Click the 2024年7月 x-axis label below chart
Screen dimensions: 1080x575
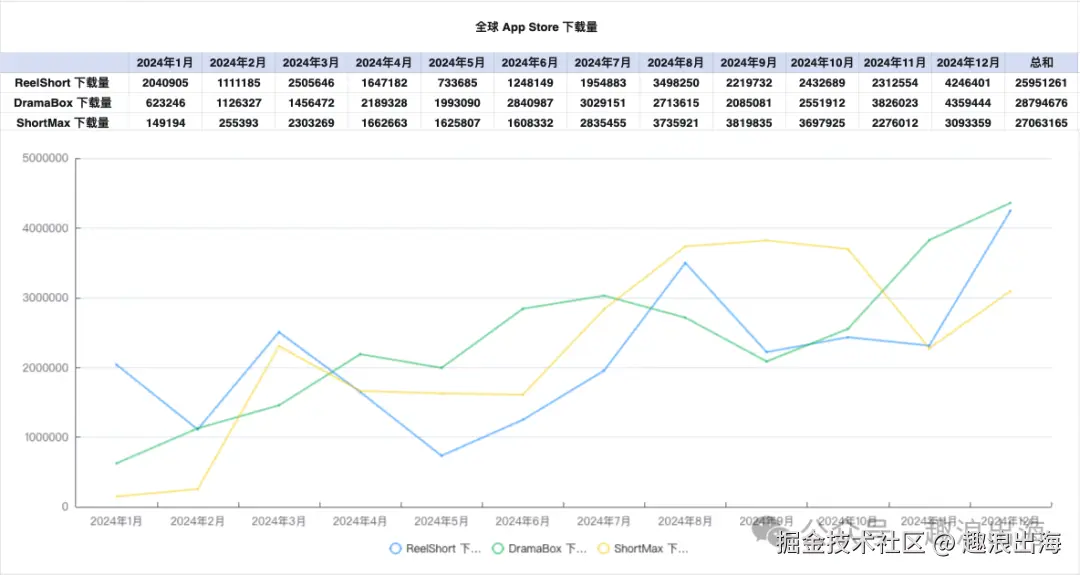604,521
